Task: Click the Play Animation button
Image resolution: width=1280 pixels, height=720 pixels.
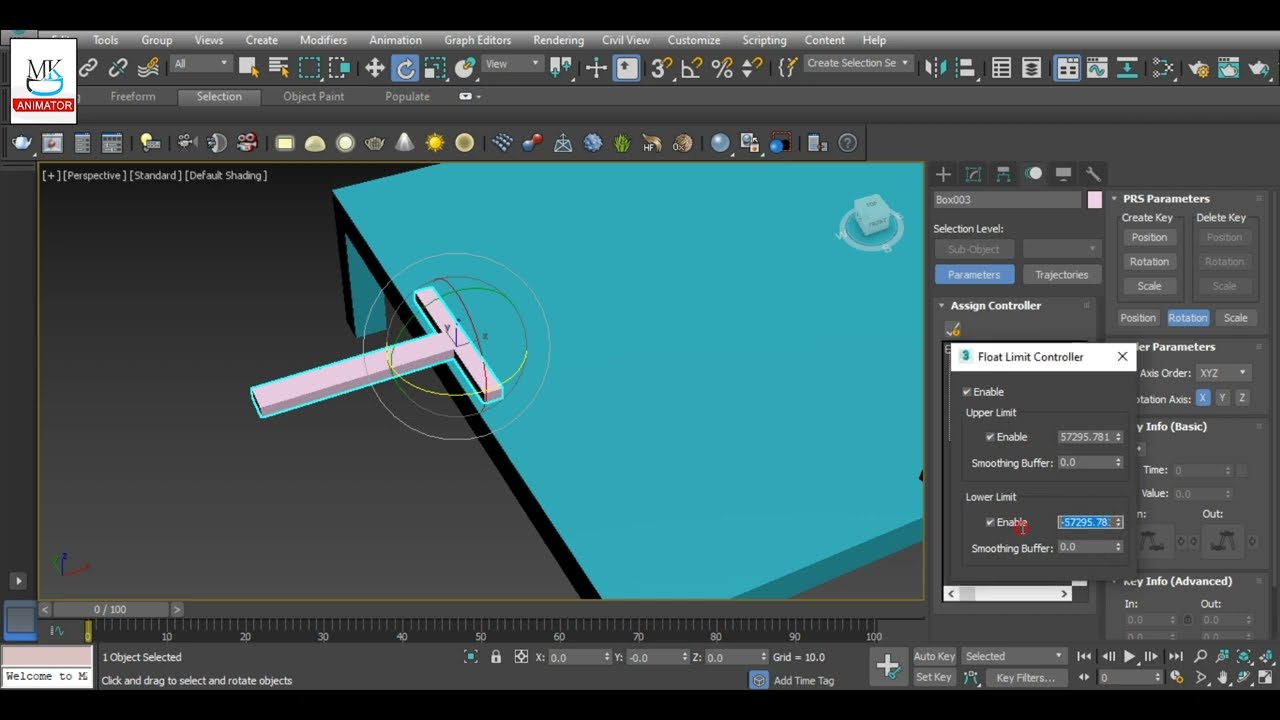Action: pos(1130,656)
